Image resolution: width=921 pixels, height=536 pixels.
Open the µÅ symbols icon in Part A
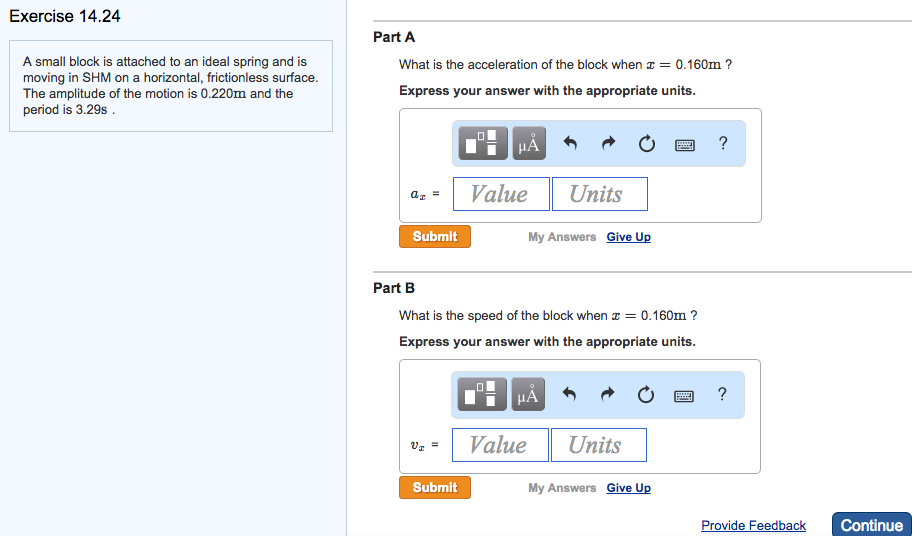pos(529,144)
